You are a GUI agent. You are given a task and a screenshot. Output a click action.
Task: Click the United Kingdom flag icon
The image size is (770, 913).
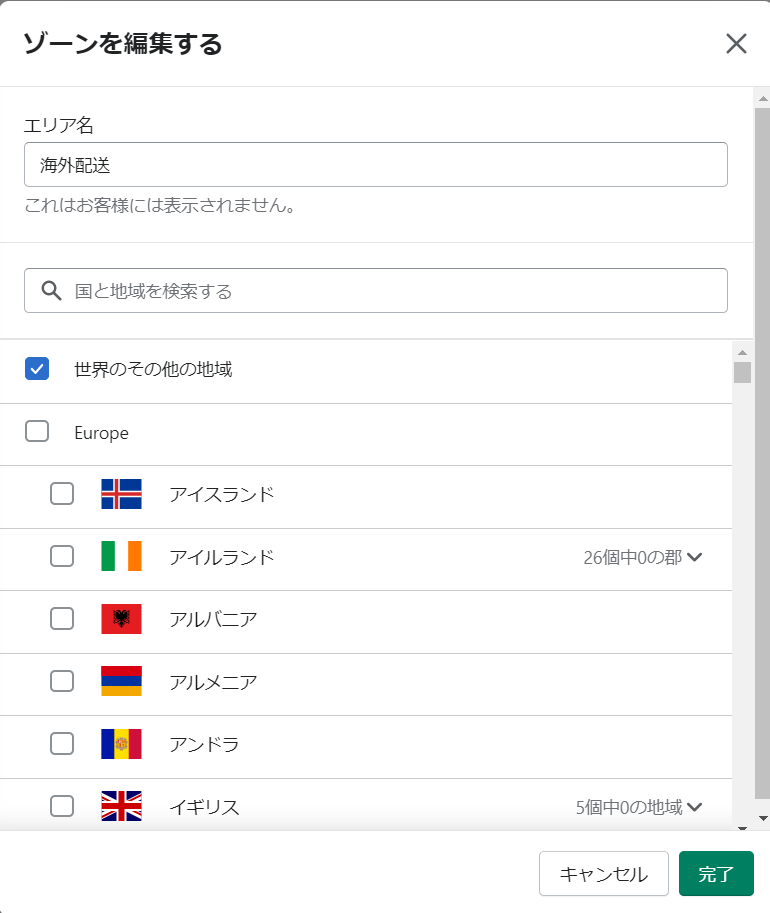[121, 806]
